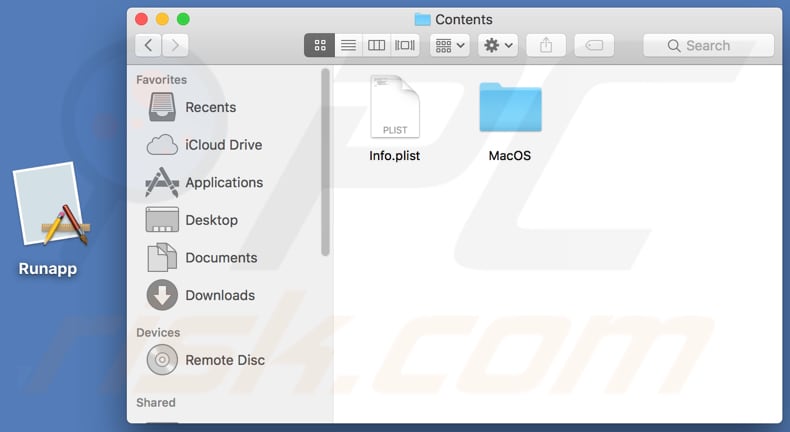Click the Search field

tap(708, 45)
